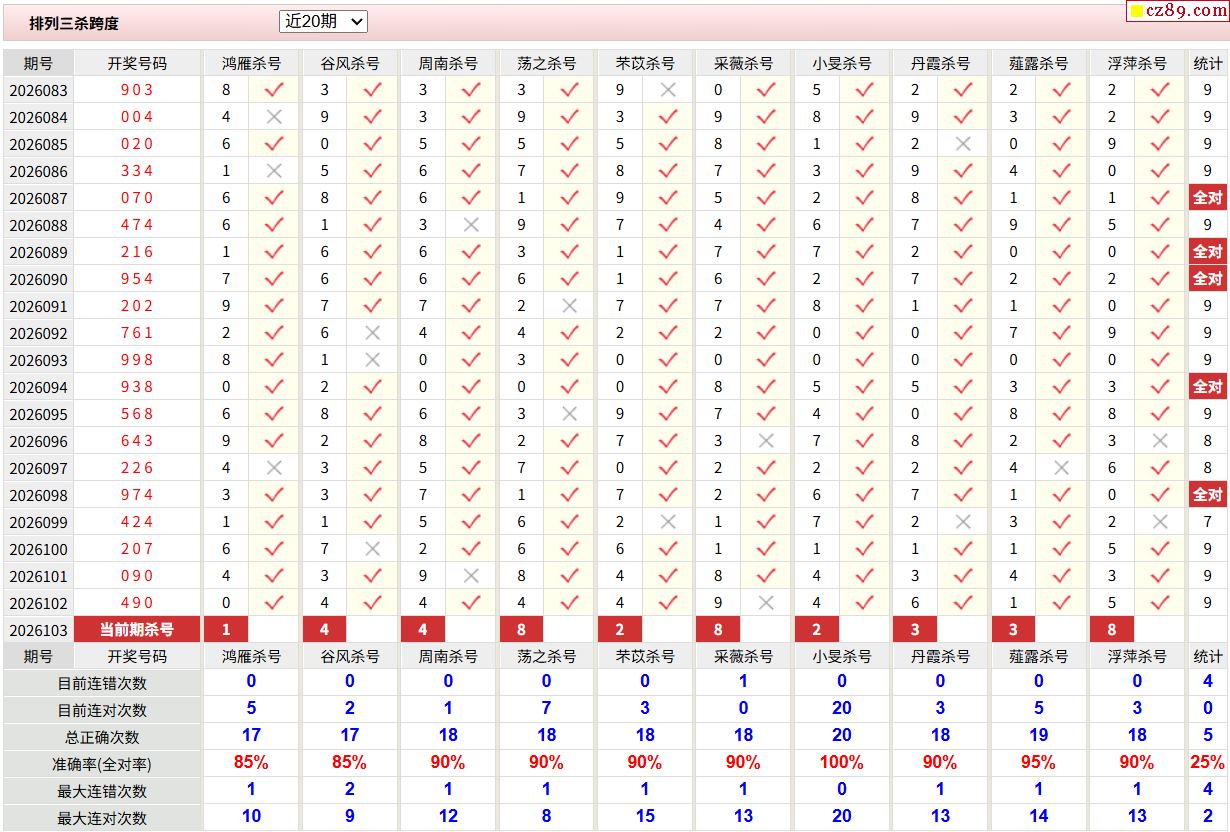
Task: Click the yellow square beside cz89.com
Action: point(1137,12)
